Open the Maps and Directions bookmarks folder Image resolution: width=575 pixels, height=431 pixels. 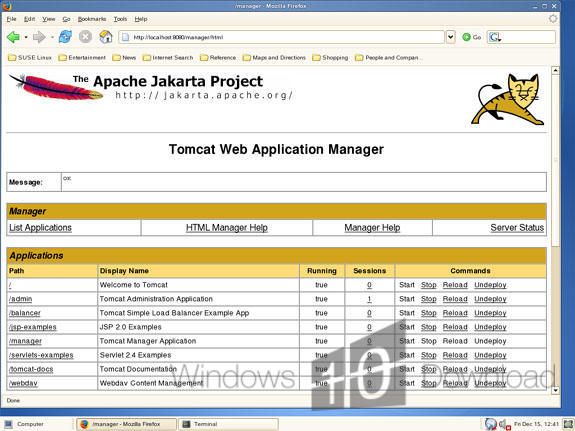click(274, 58)
